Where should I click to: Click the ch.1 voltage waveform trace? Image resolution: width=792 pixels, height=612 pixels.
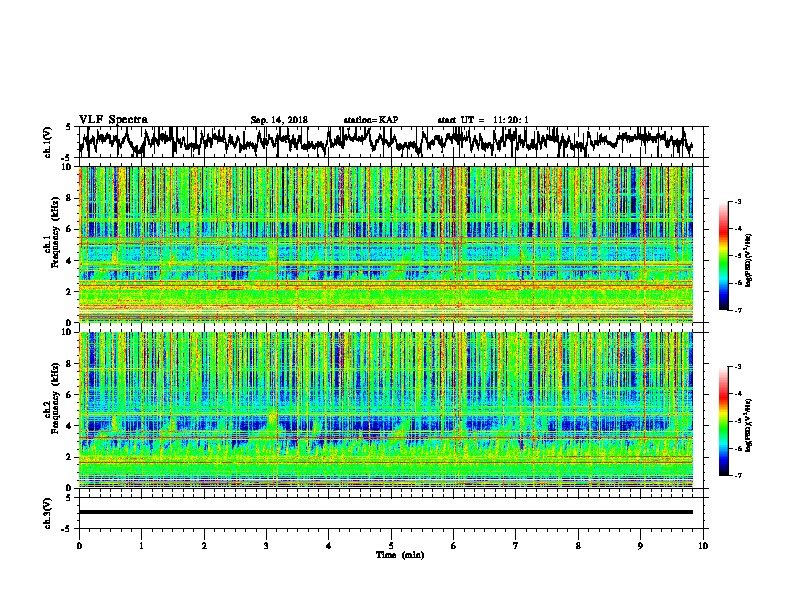click(x=385, y=141)
